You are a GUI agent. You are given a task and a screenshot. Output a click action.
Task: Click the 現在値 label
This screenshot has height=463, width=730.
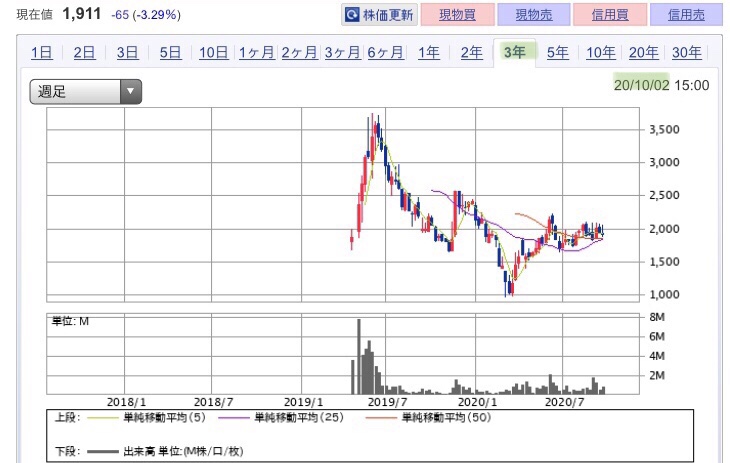point(34,15)
